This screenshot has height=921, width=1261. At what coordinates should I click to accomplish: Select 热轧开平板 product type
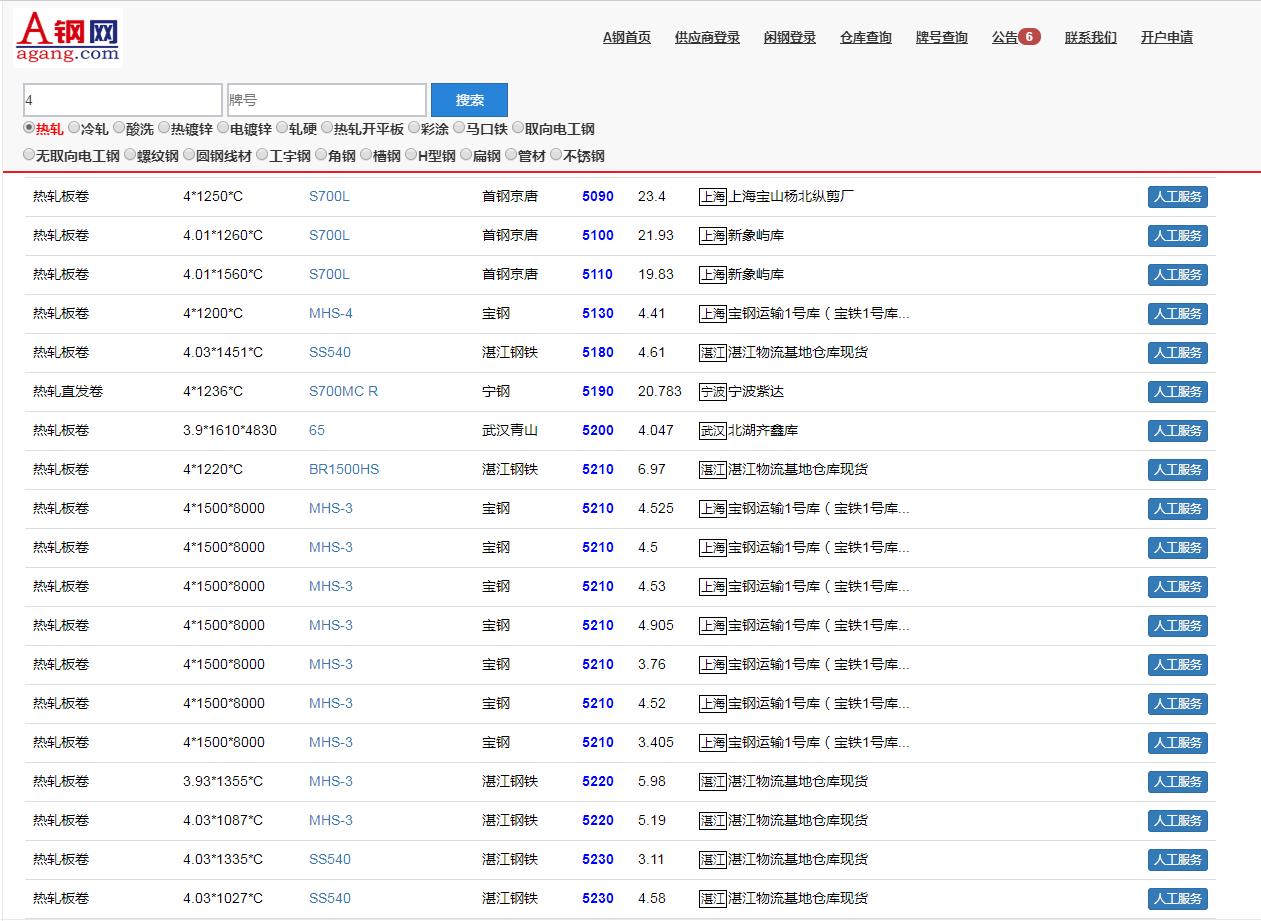(327, 128)
